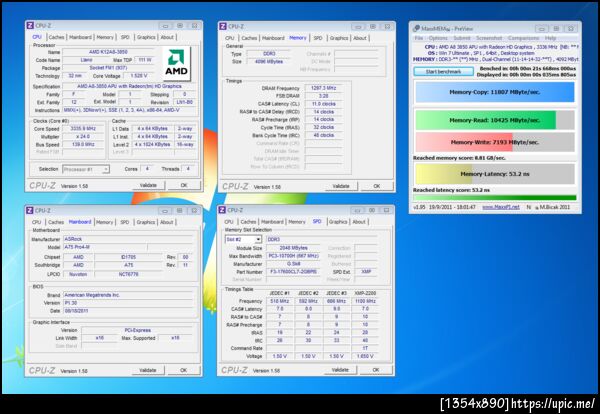Click the title bar icon of the CPU-Z SPD-tab window

[222, 210]
